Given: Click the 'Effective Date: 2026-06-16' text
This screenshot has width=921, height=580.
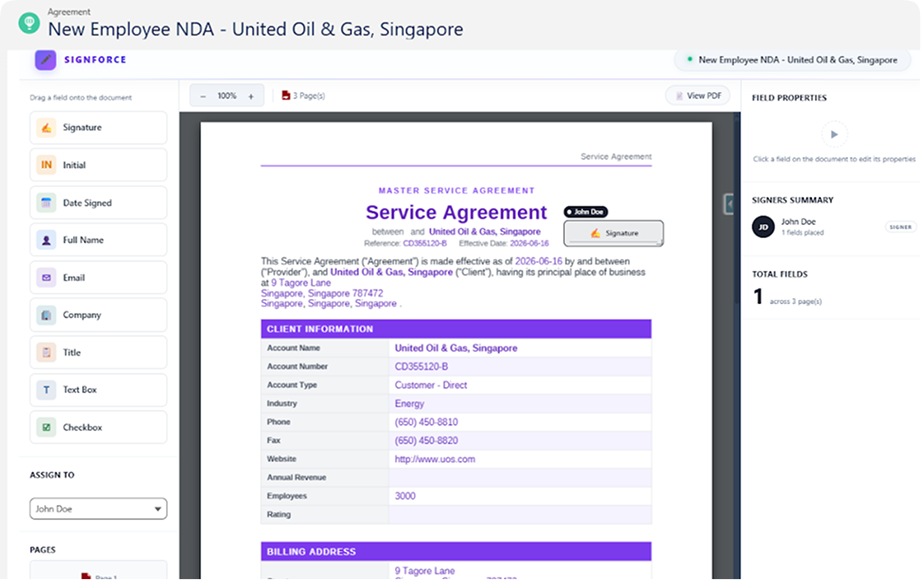Looking at the screenshot, I should click(x=504, y=243).
